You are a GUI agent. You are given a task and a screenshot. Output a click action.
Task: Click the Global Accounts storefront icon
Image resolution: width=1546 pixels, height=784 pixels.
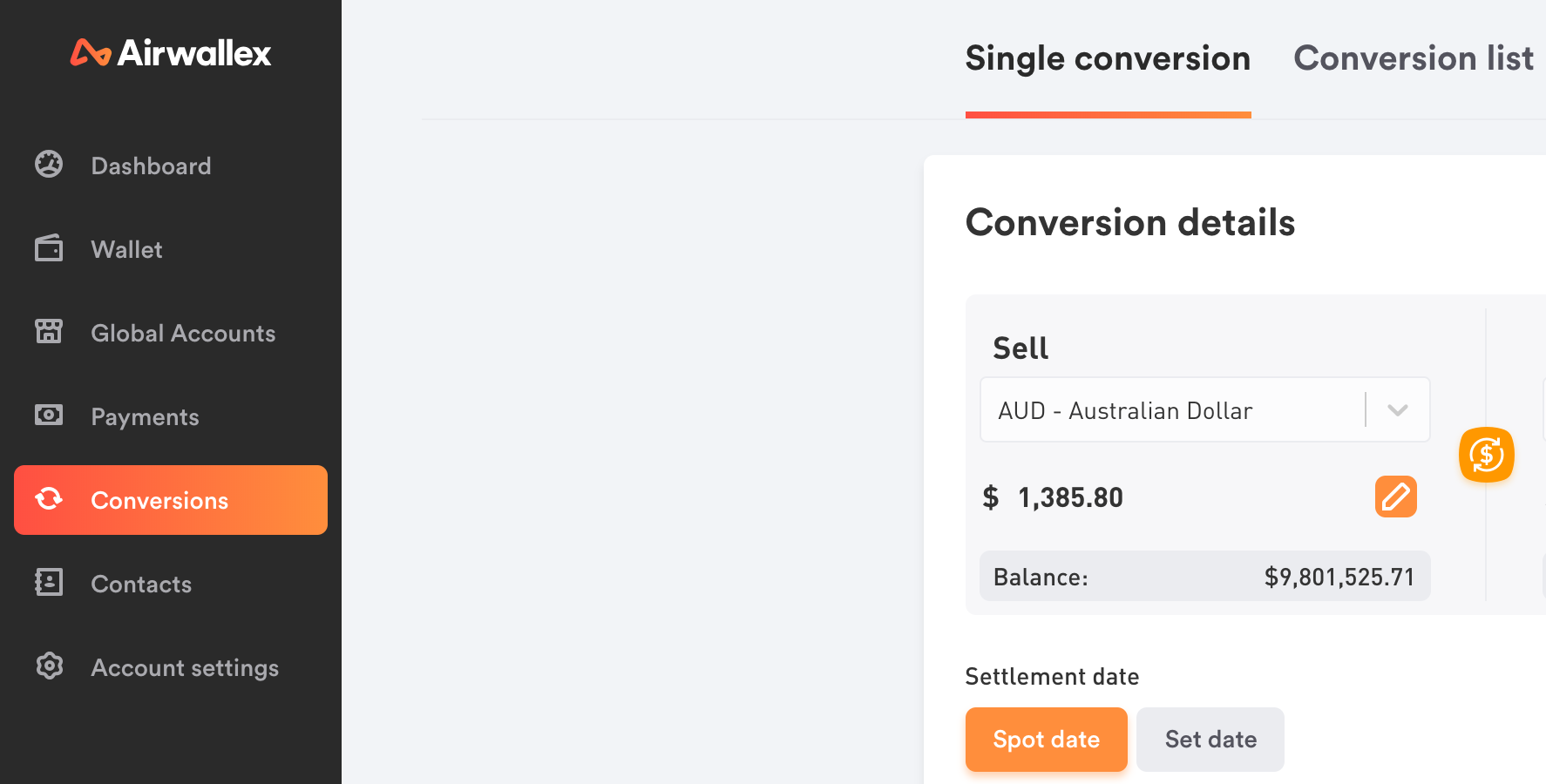[49, 331]
